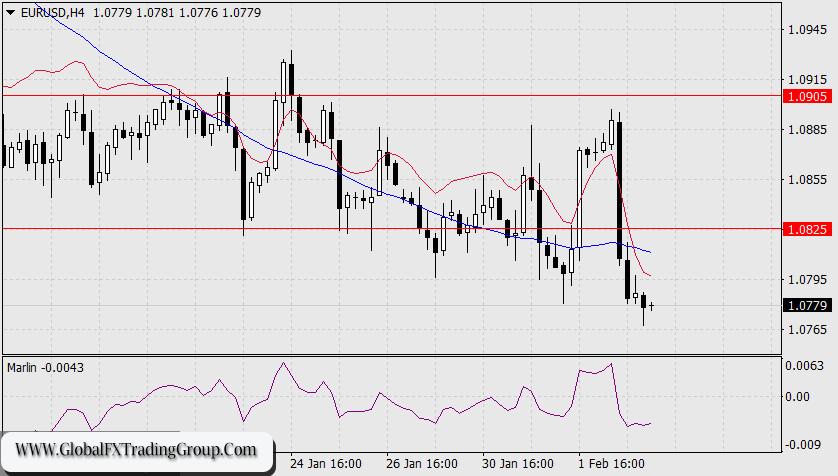Image resolution: width=838 pixels, height=476 pixels.
Task: Select the 1.0945 price scale value
Action: point(808,30)
